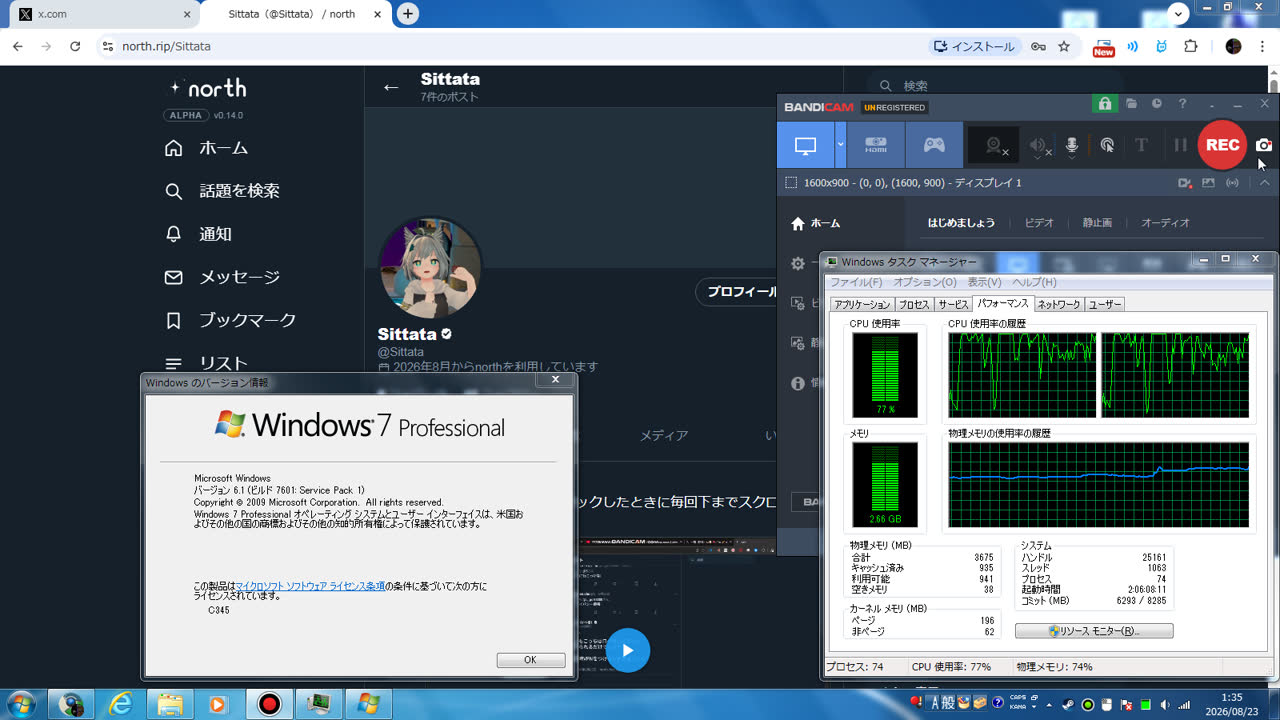The height and width of the screenshot is (720, 1280).
Task: Open north ブックマーク bookmarks
Action: 230,320
